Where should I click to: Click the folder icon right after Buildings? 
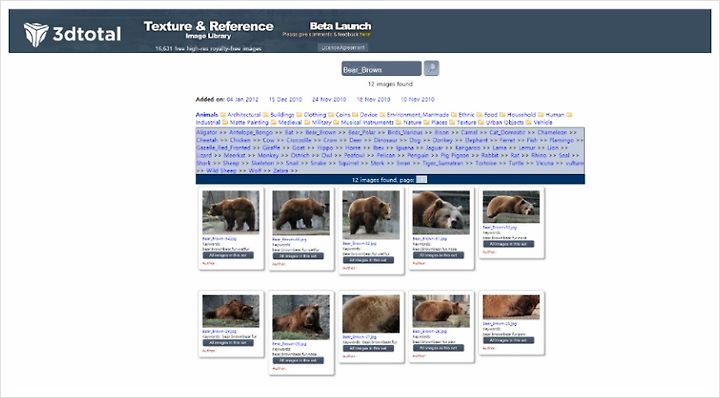(x=299, y=115)
